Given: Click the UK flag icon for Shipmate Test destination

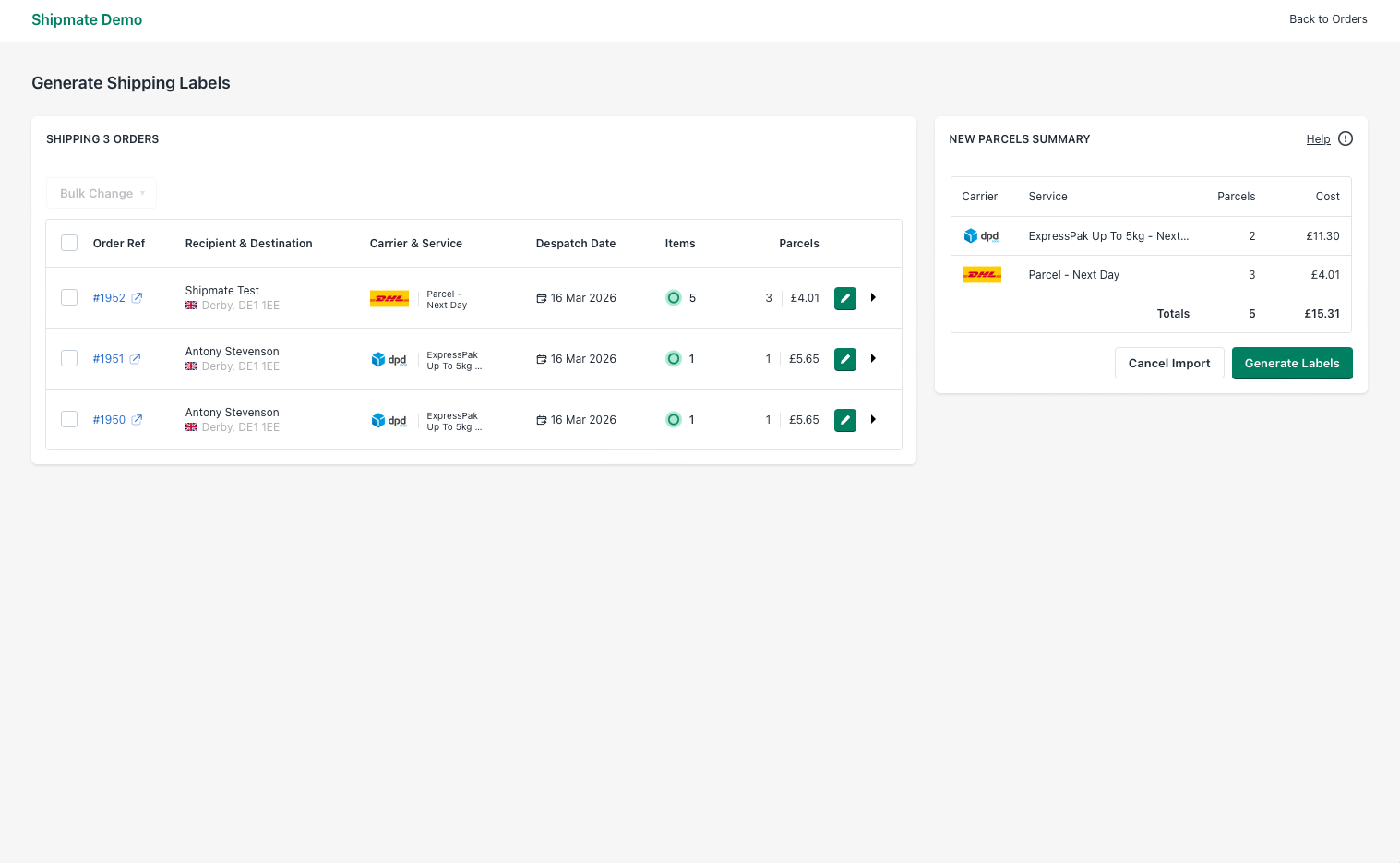Looking at the screenshot, I should [x=190, y=306].
